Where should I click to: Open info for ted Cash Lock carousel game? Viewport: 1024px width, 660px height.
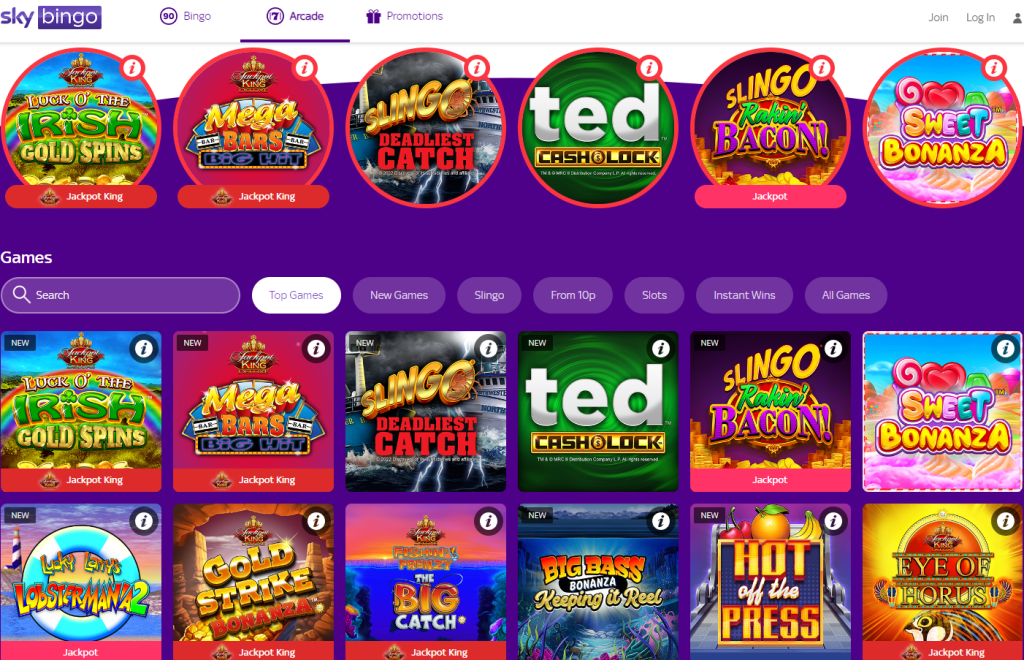coord(648,67)
